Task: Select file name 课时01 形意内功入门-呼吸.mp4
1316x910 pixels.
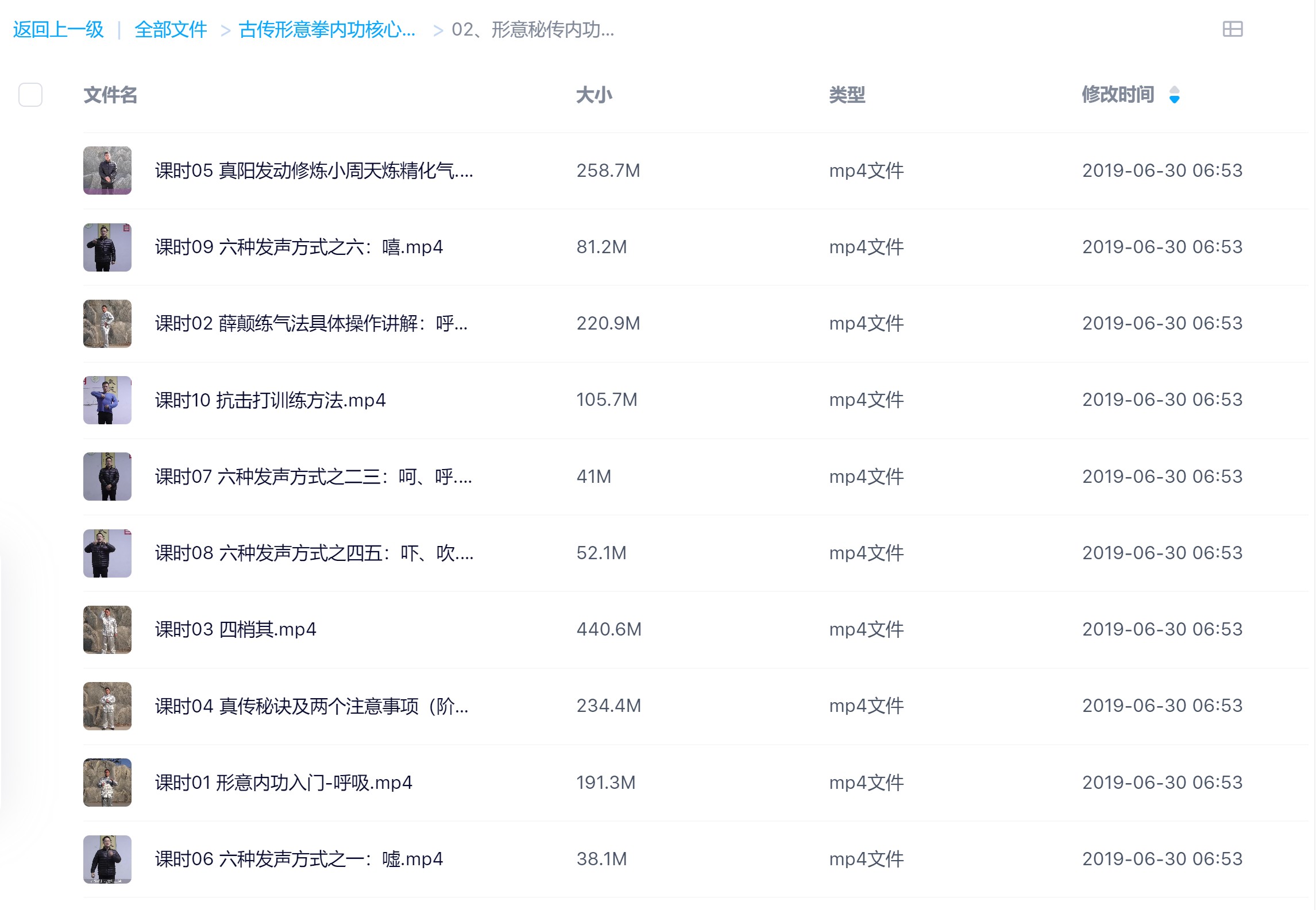Action: (284, 783)
